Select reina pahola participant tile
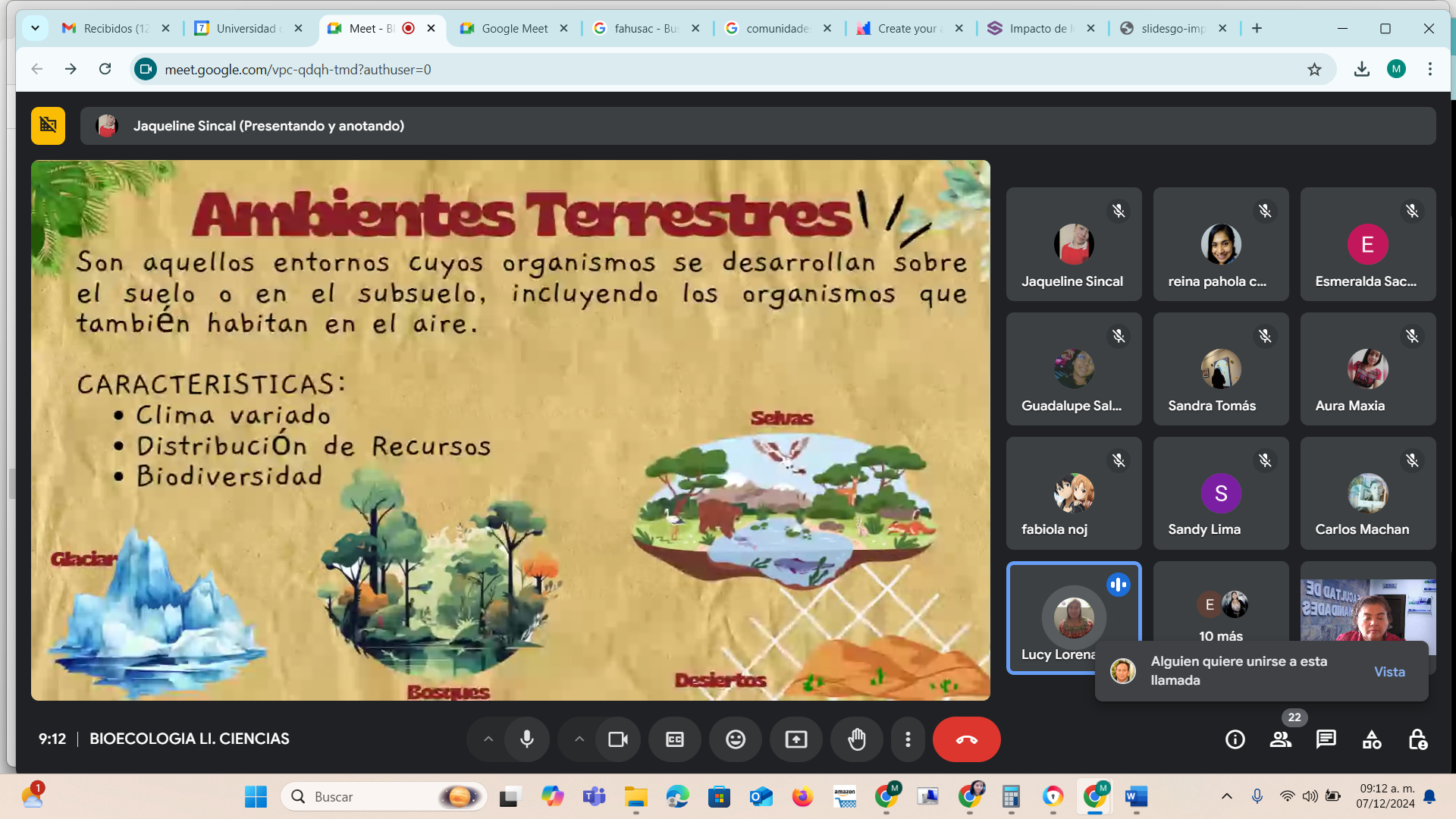1456x819 pixels. 1221,244
